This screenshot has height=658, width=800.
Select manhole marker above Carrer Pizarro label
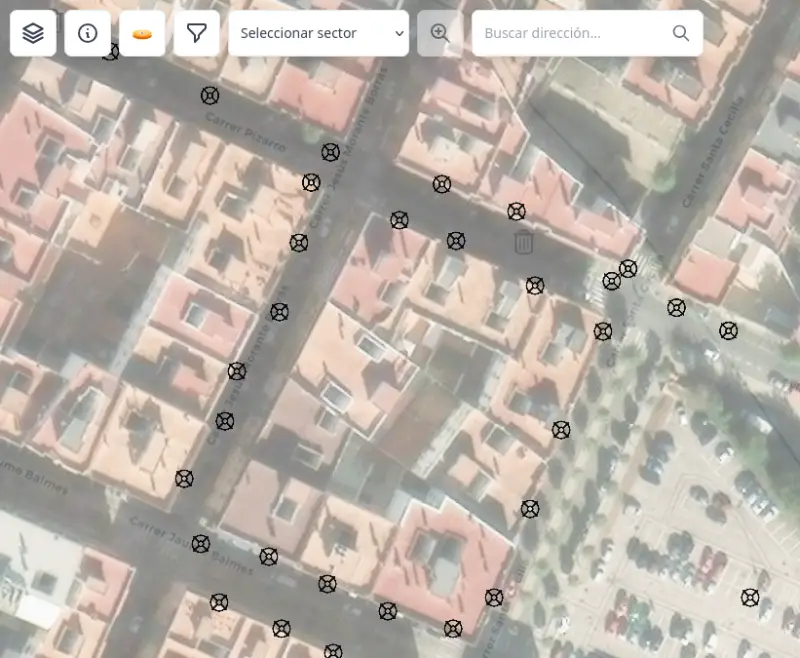pos(210,95)
